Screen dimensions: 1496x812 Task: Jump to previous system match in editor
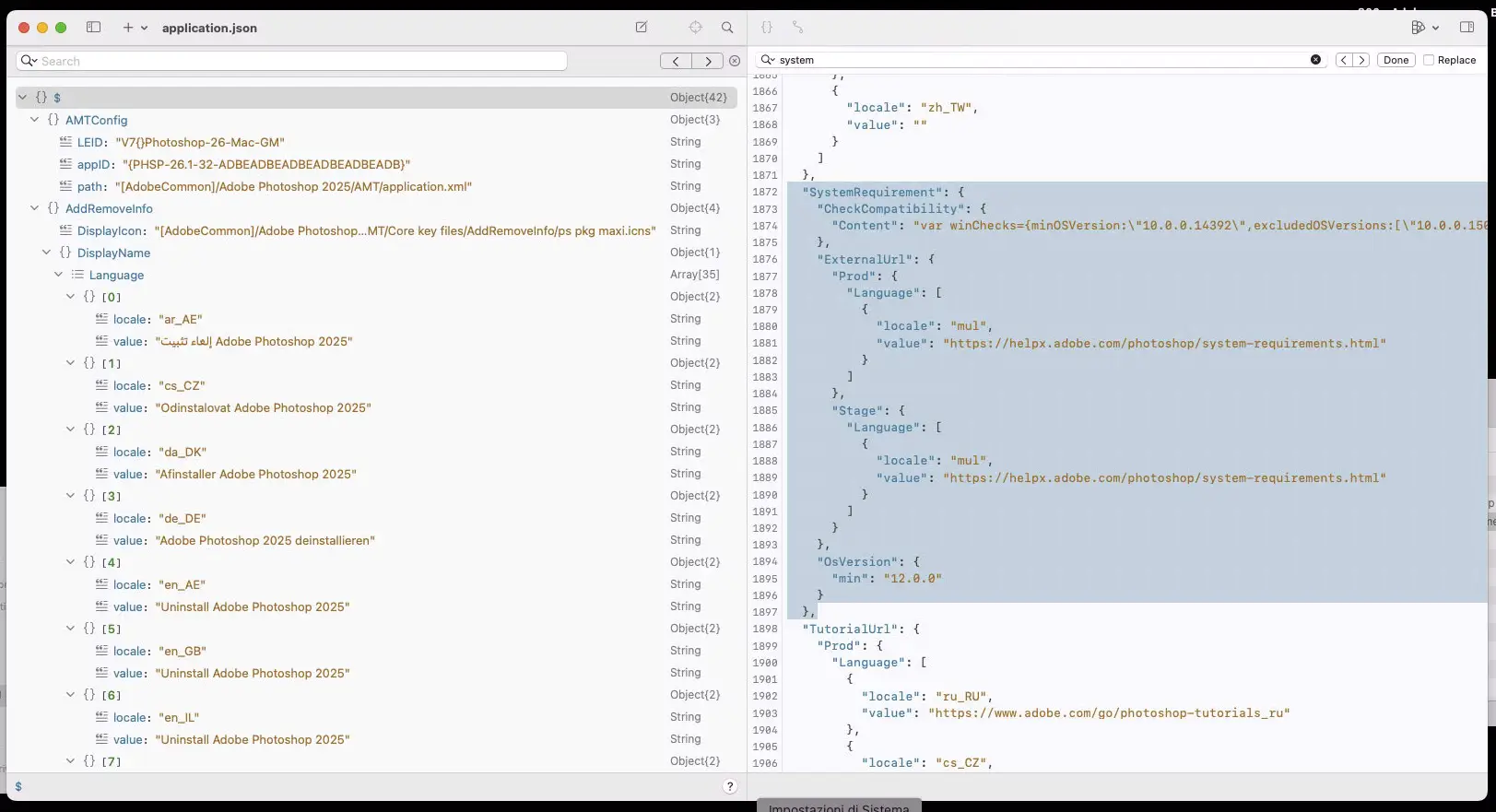tap(1344, 60)
